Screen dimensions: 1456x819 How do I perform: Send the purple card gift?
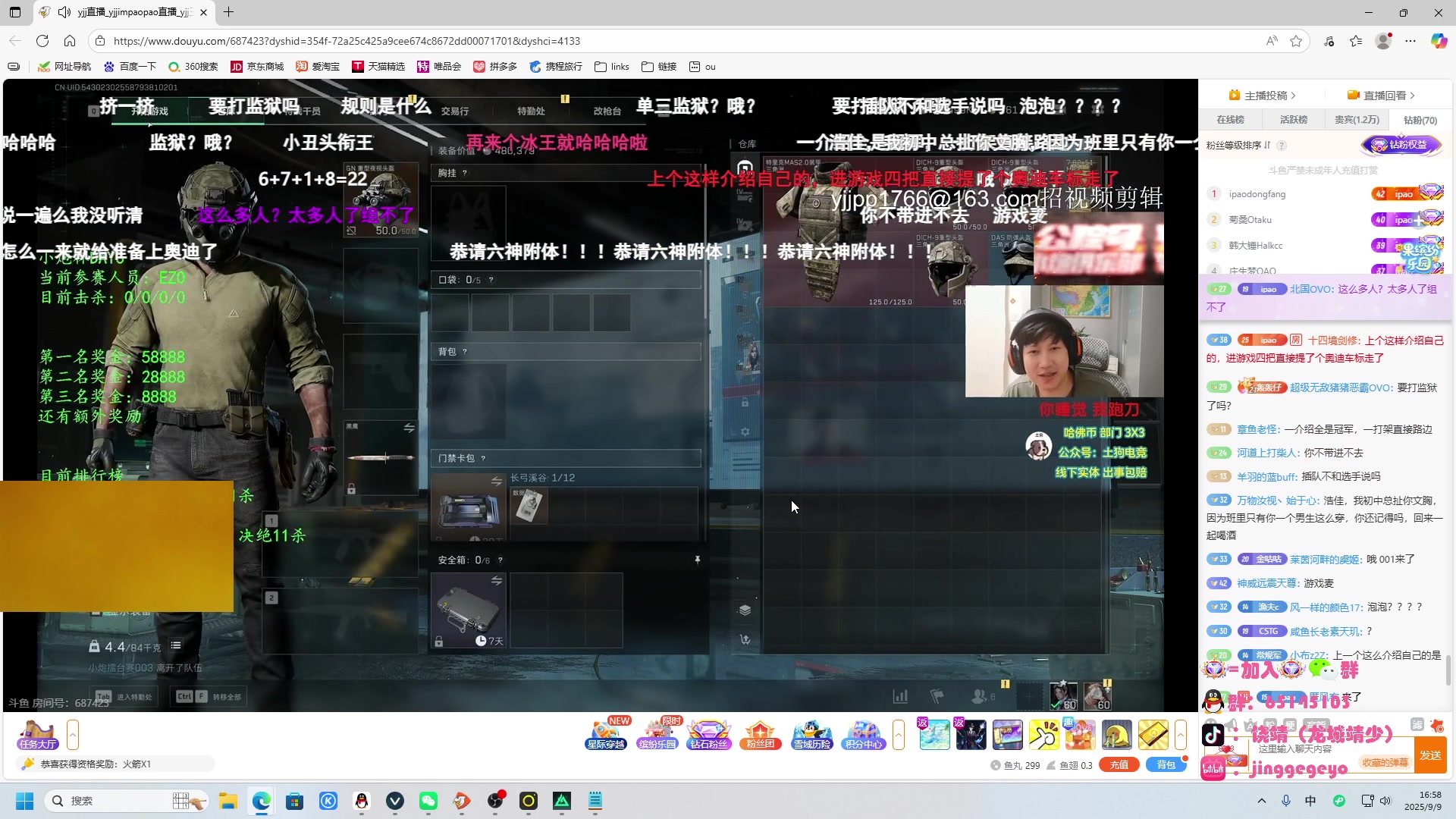pyautogui.click(x=1007, y=735)
